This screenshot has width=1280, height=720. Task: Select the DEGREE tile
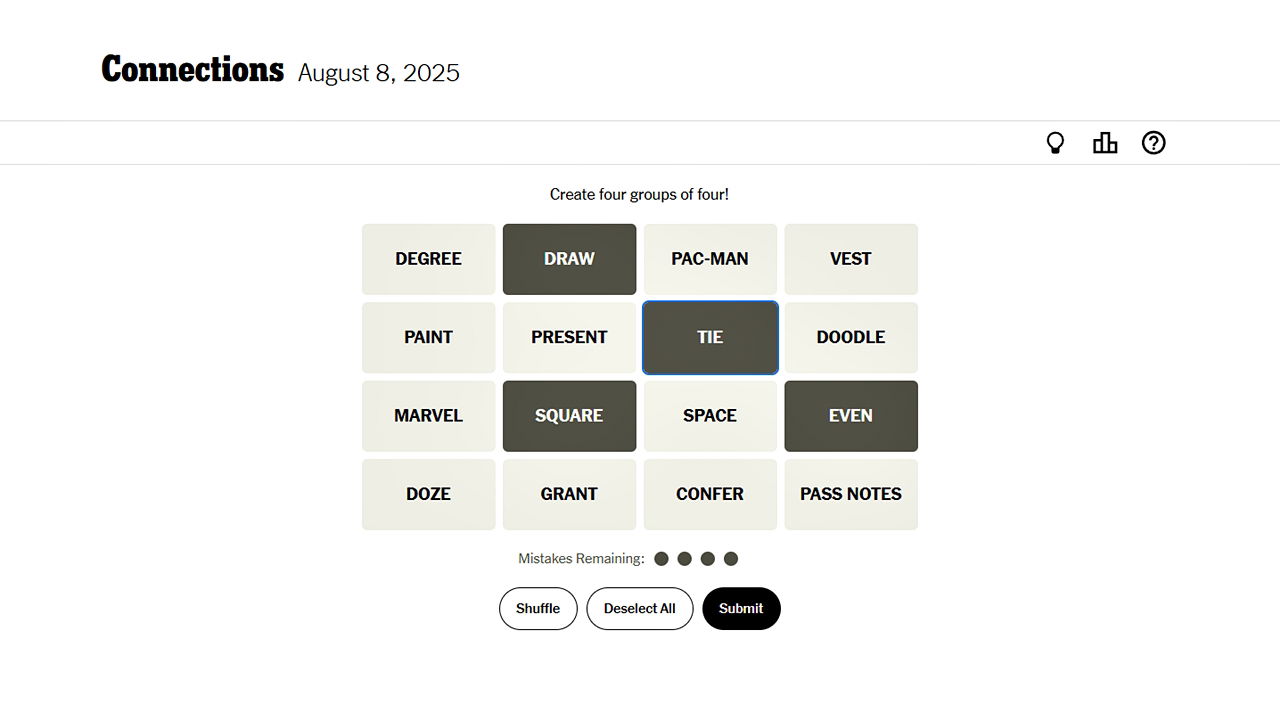coord(428,259)
